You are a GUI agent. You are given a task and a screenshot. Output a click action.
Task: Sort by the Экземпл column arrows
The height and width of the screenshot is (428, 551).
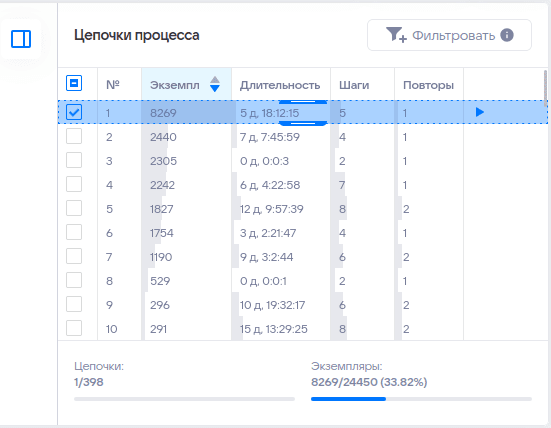(x=215, y=84)
